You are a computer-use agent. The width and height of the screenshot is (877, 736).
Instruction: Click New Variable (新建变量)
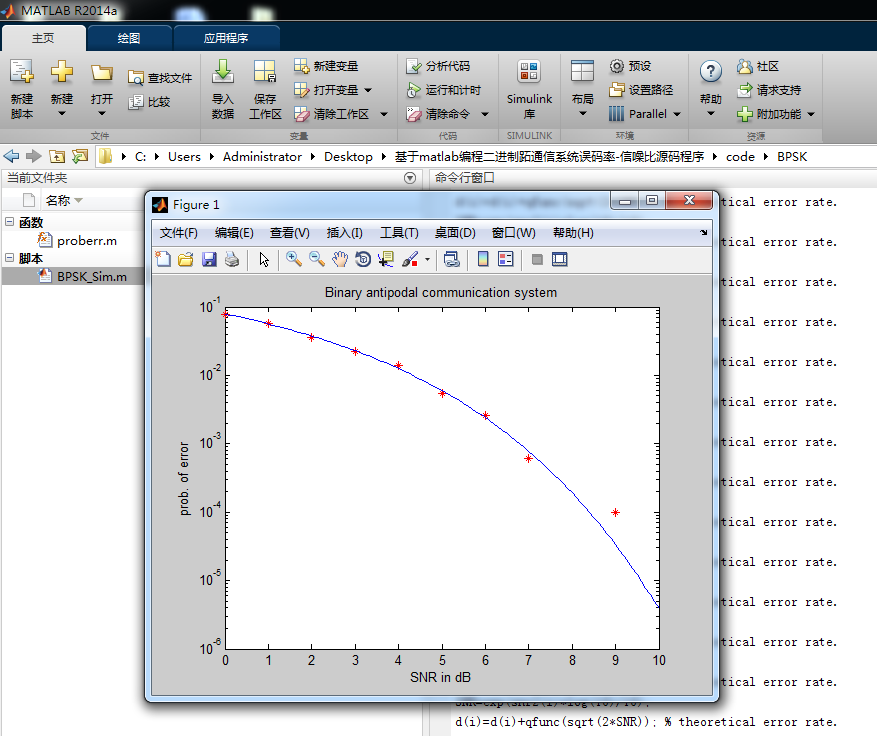[326, 66]
